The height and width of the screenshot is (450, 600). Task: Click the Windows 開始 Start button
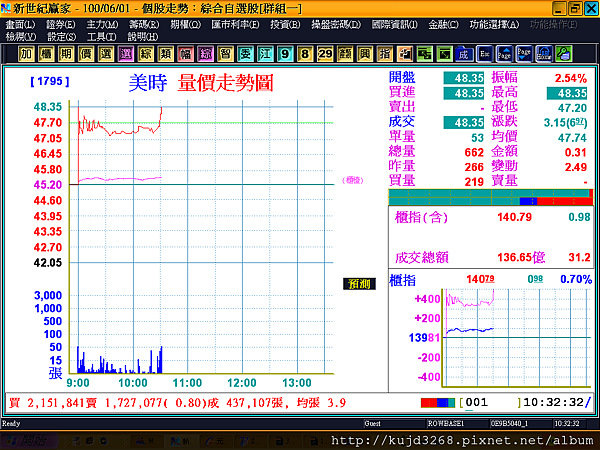click(30, 441)
